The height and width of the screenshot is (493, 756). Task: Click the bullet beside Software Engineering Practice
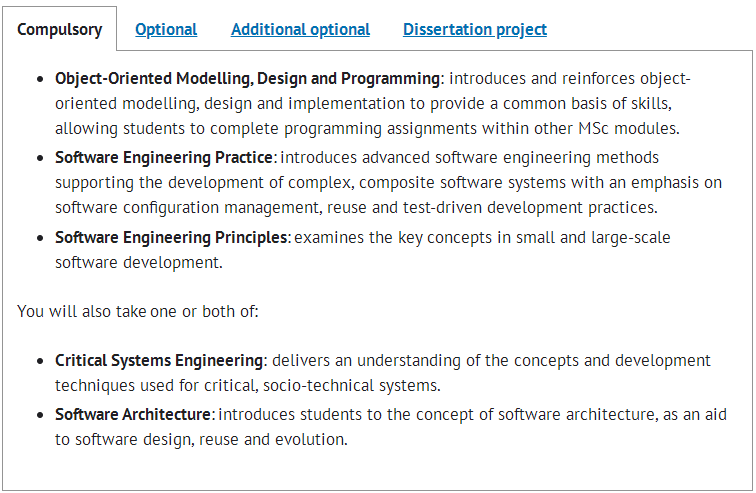click(40, 158)
